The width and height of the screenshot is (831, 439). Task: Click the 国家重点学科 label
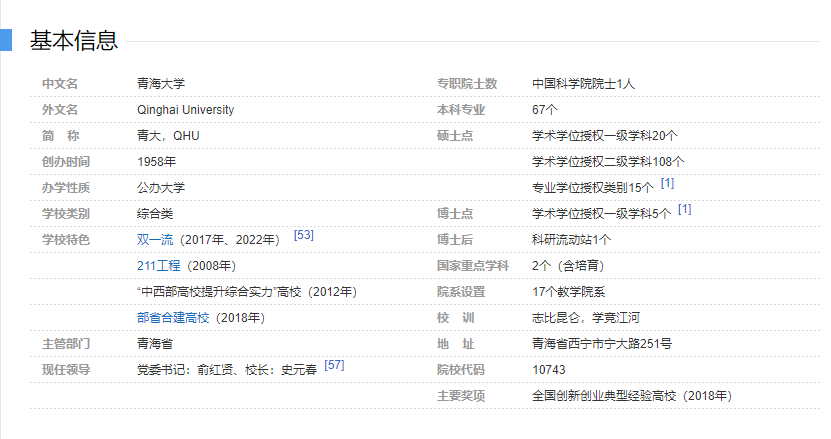(x=472, y=266)
